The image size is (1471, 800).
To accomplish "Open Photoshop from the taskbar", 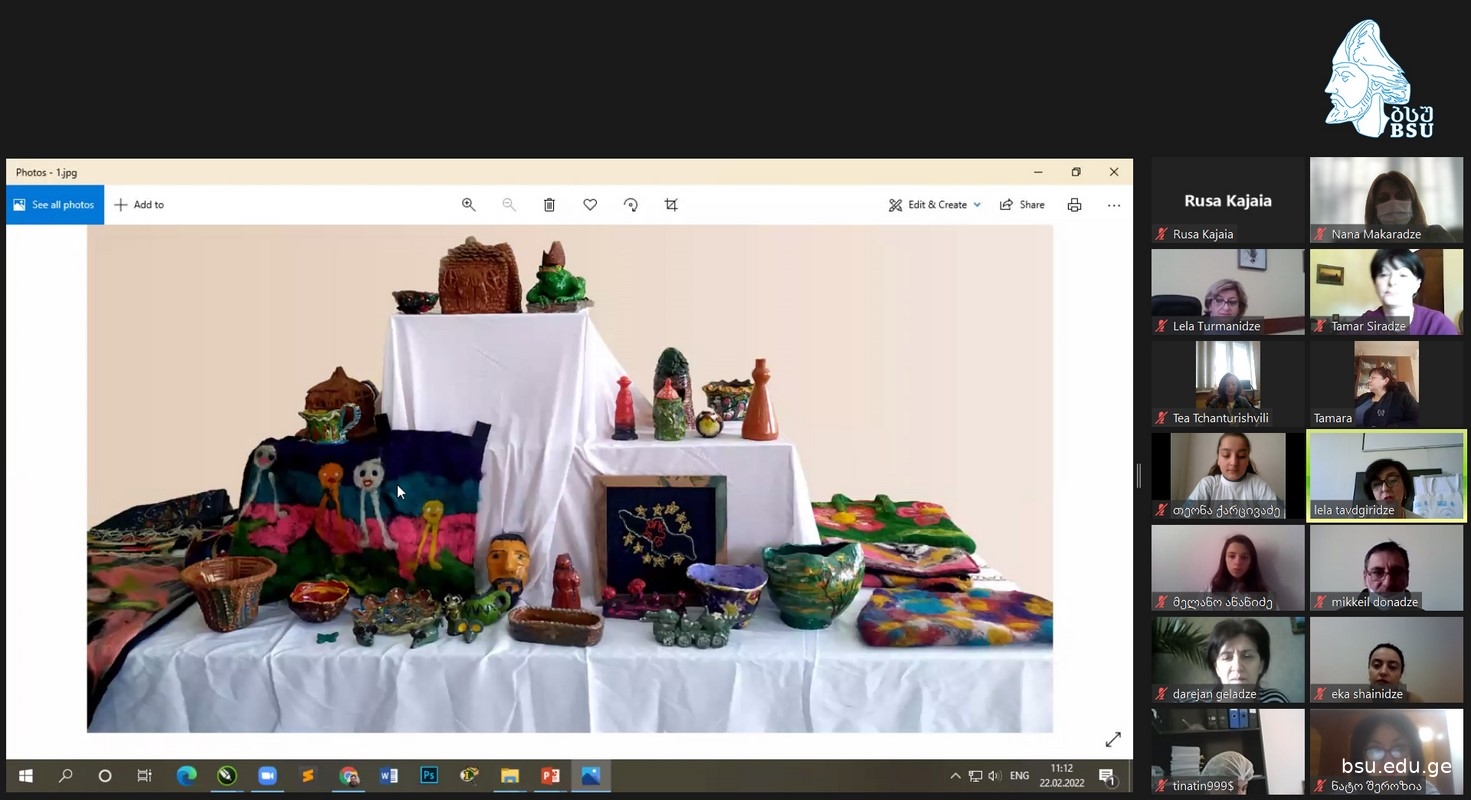I will tap(429, 776).
